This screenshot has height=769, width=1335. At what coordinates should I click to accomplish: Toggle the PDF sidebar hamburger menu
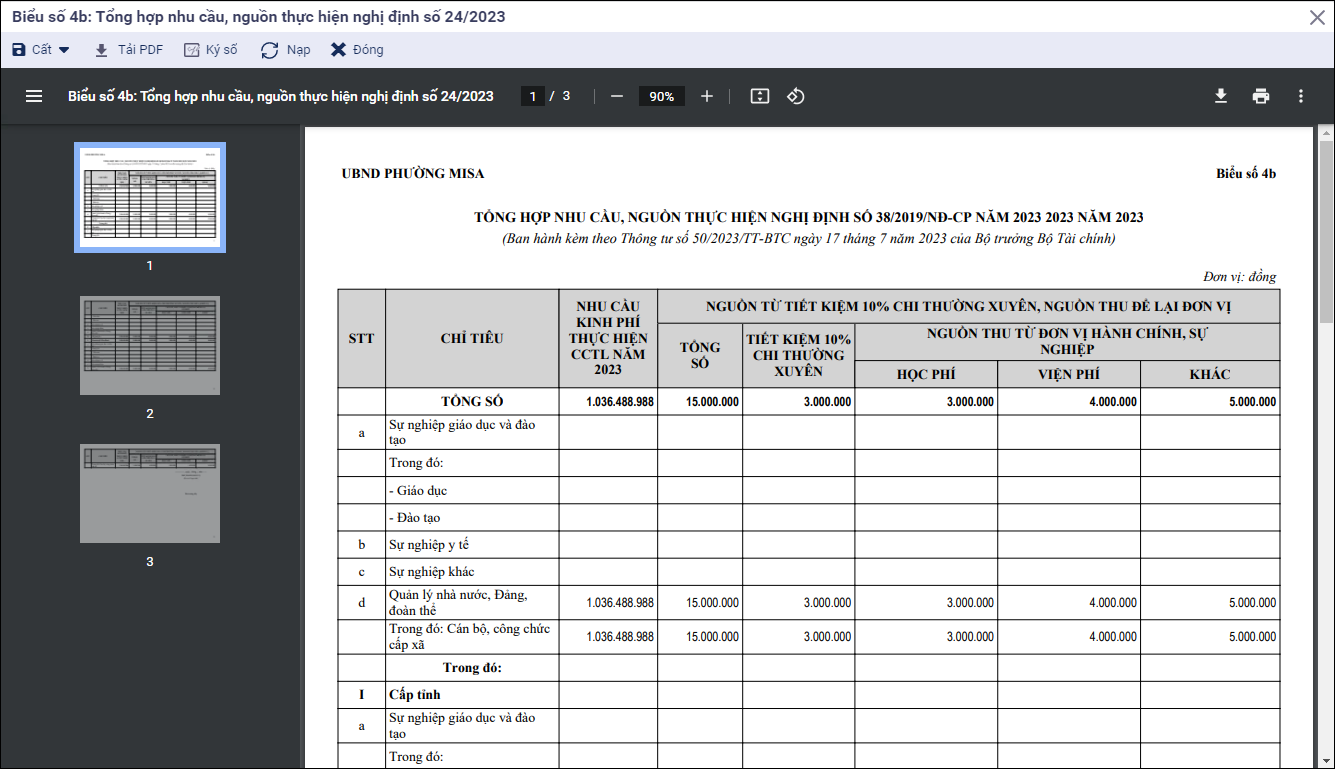(x=34, y=96)
